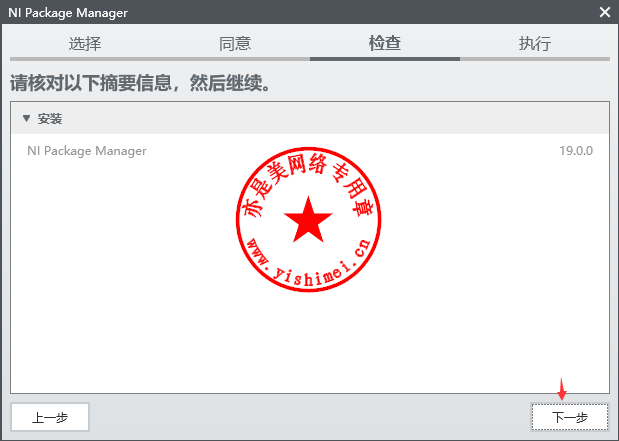Collapse the 安装 section triangle
The height and width of the screenshot is (441, 619).
point(26,118)
